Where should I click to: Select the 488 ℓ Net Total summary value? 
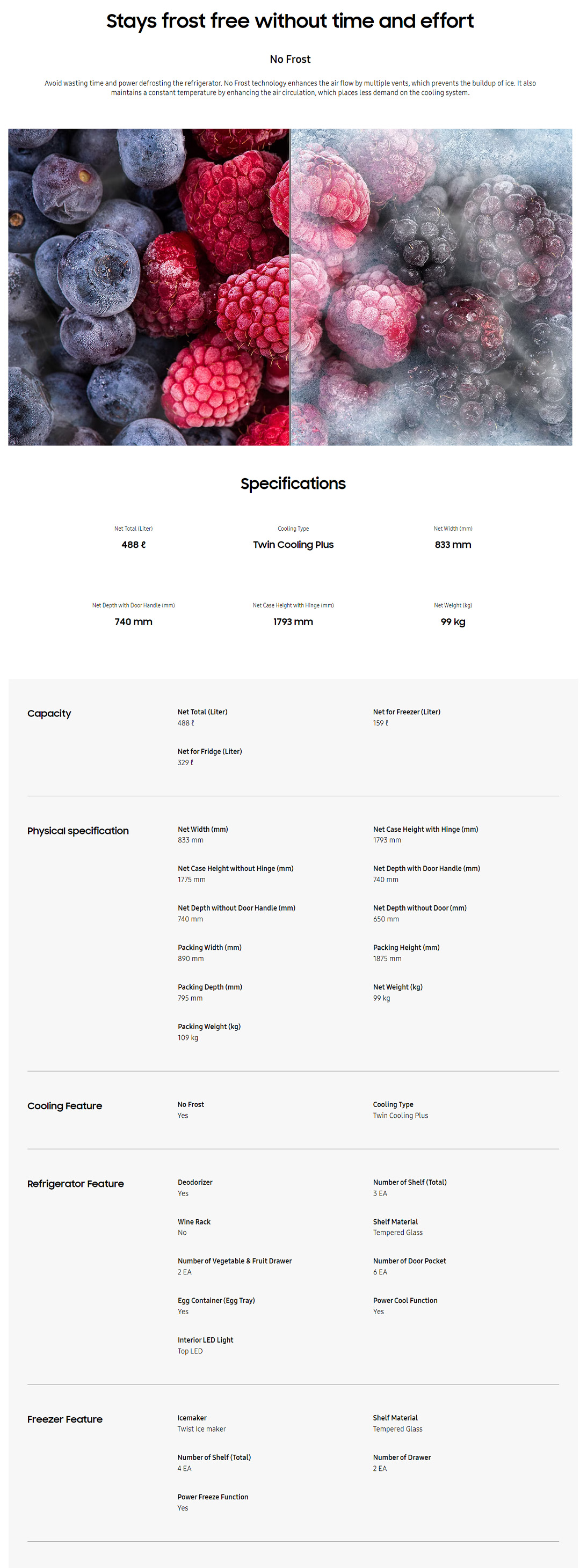point(133,545)
